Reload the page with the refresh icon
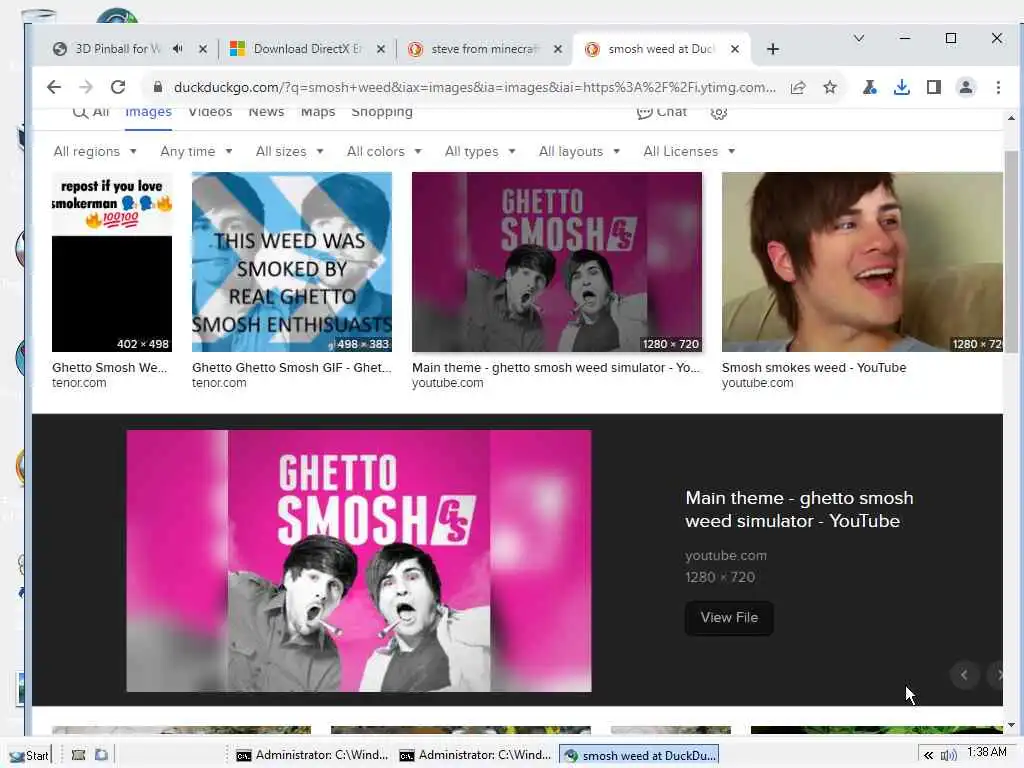The image size is (1024, 768). click(x=118, y=87)
